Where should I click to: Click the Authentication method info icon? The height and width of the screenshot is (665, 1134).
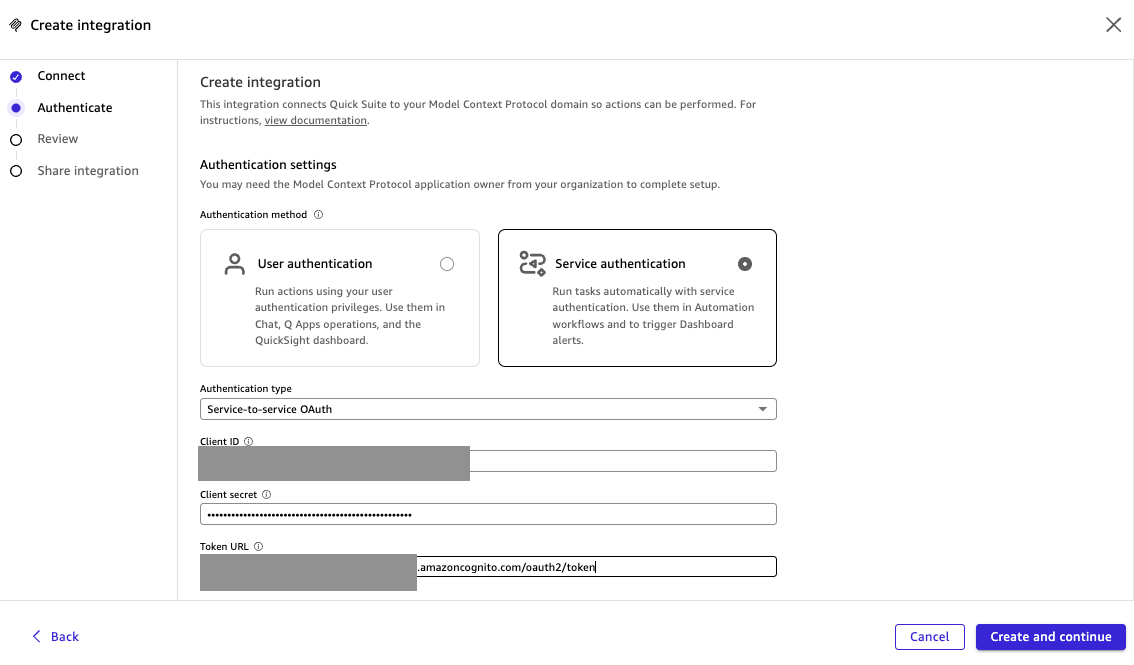[318, 215]
